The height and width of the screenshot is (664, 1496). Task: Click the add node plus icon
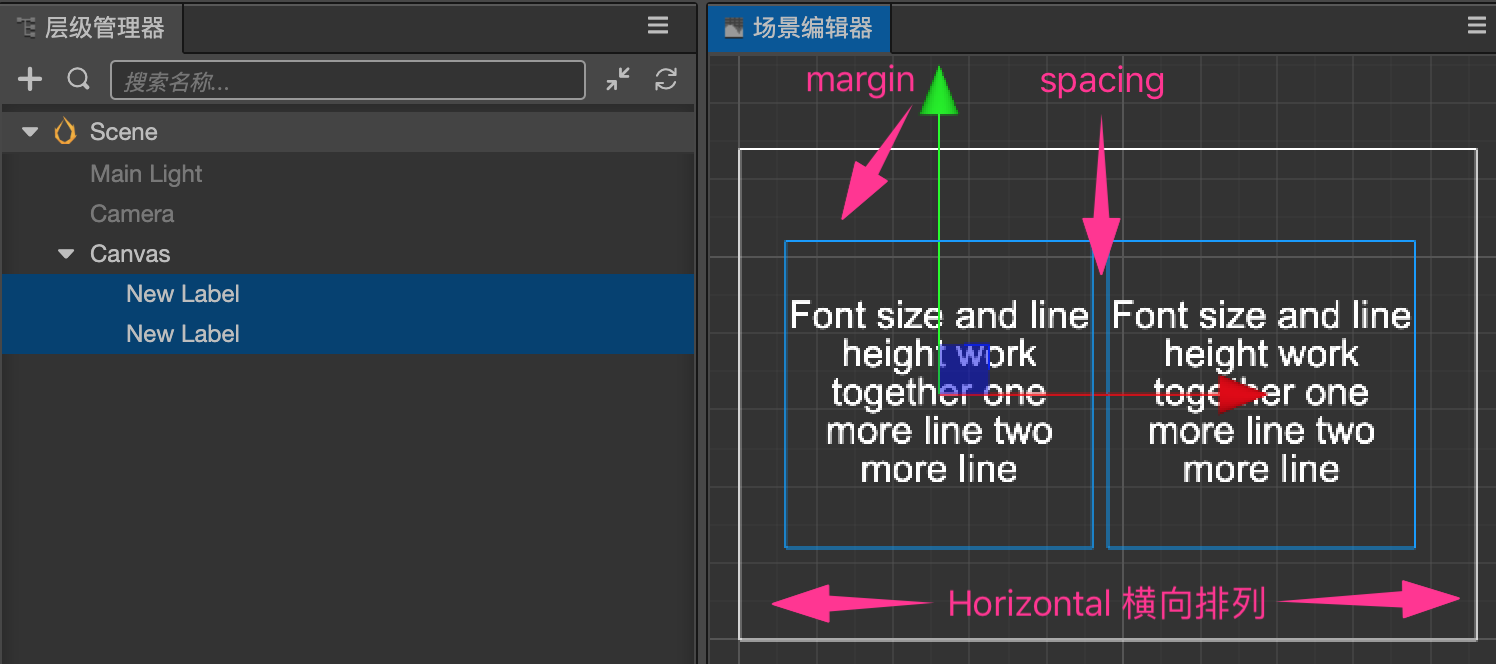point(30,80)
